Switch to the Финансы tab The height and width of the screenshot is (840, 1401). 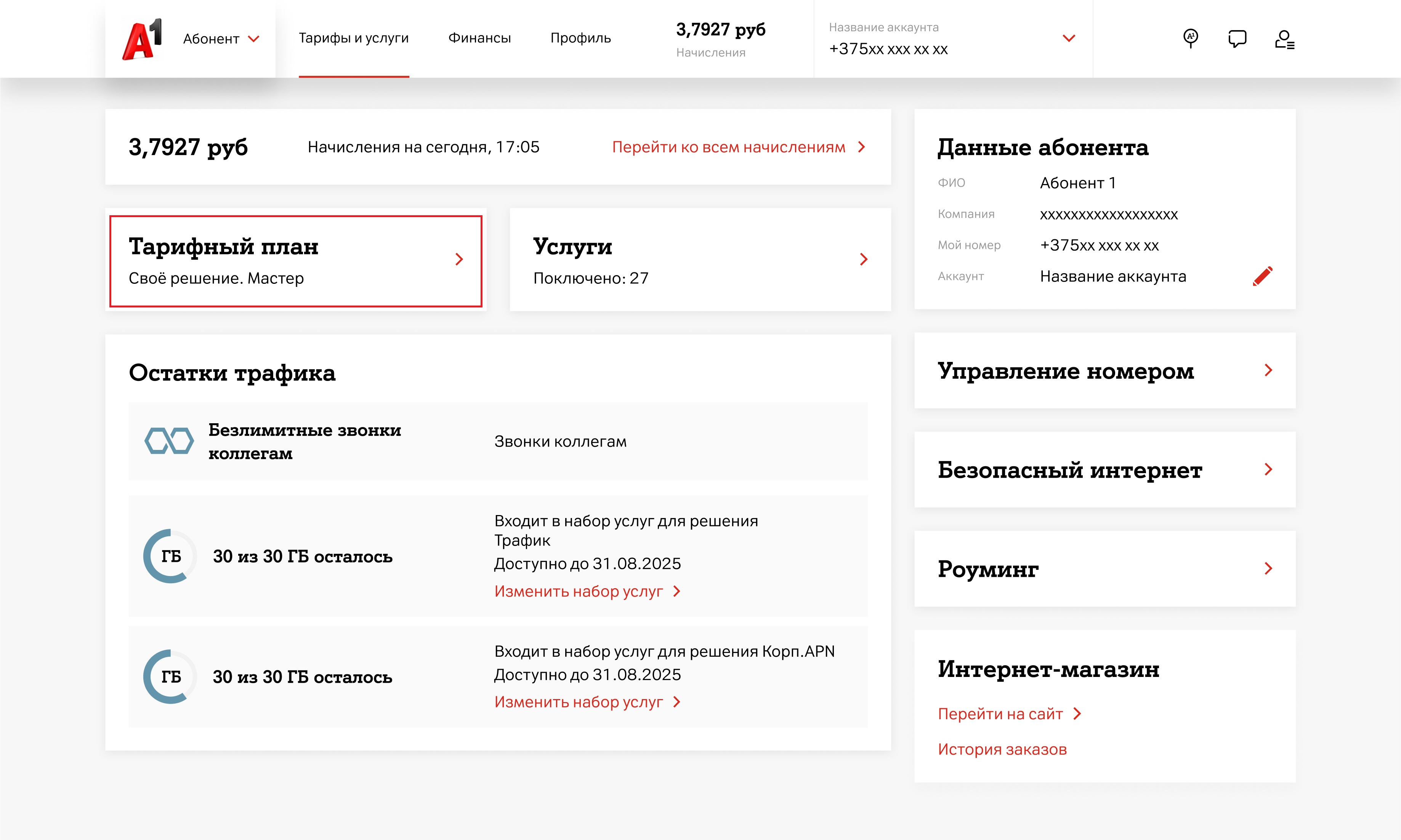click(479, 38)
